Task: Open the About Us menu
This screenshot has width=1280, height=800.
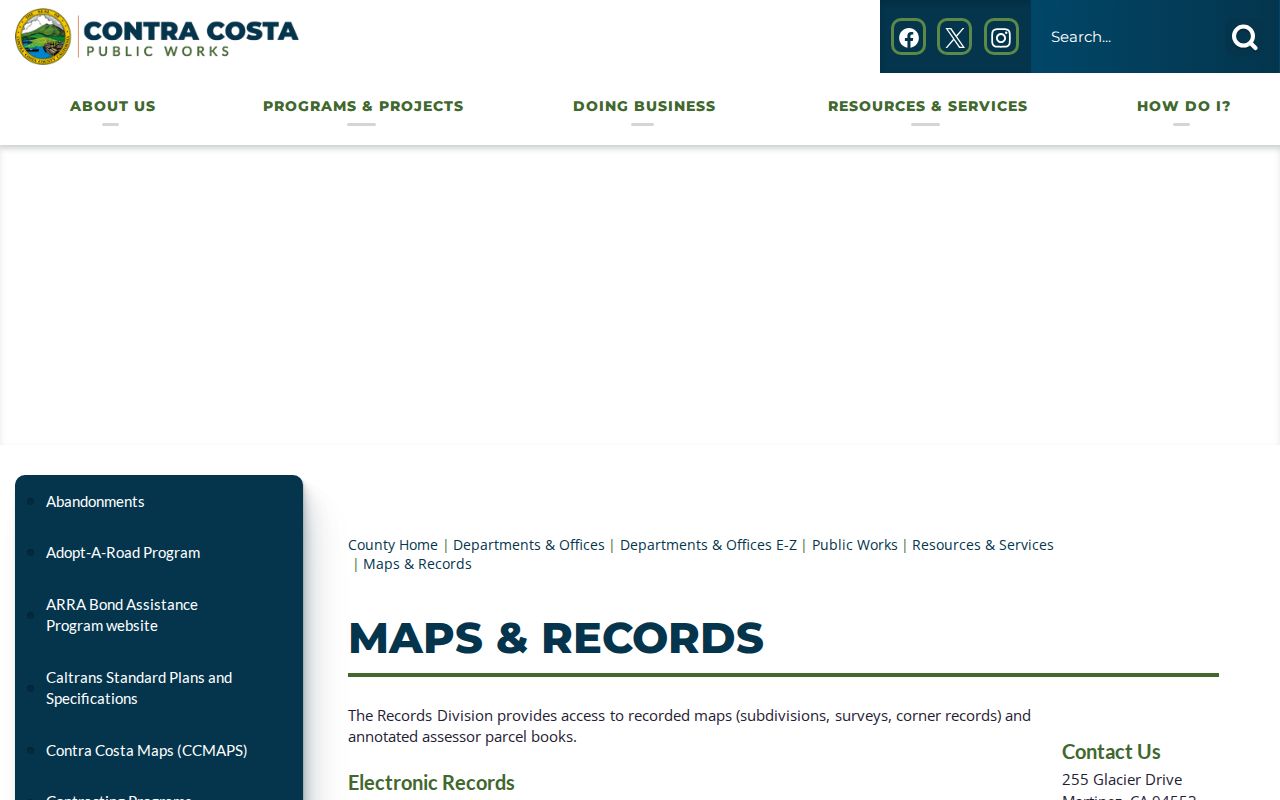Action: tap(113, 106)
